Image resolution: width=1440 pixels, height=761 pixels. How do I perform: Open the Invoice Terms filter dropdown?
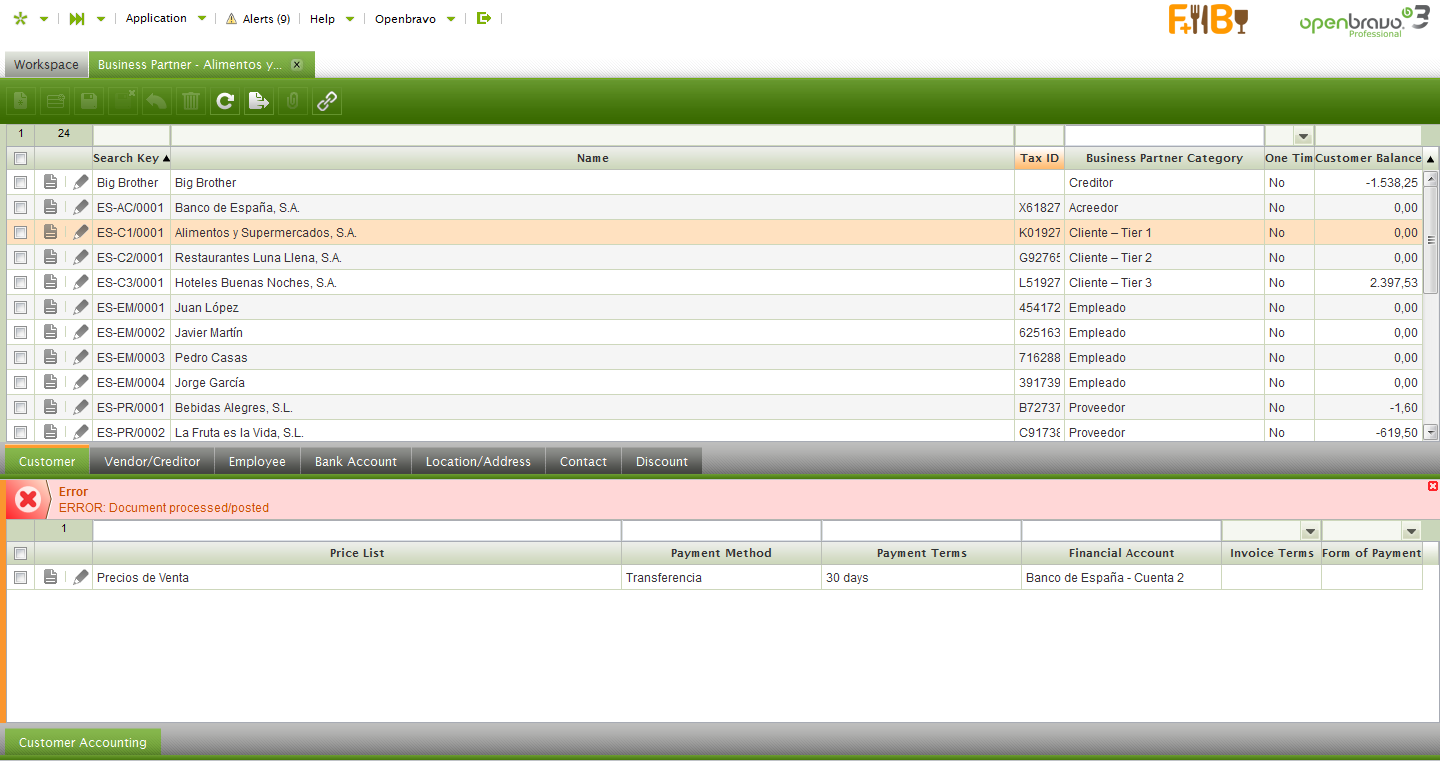(x=1310, y=531)
